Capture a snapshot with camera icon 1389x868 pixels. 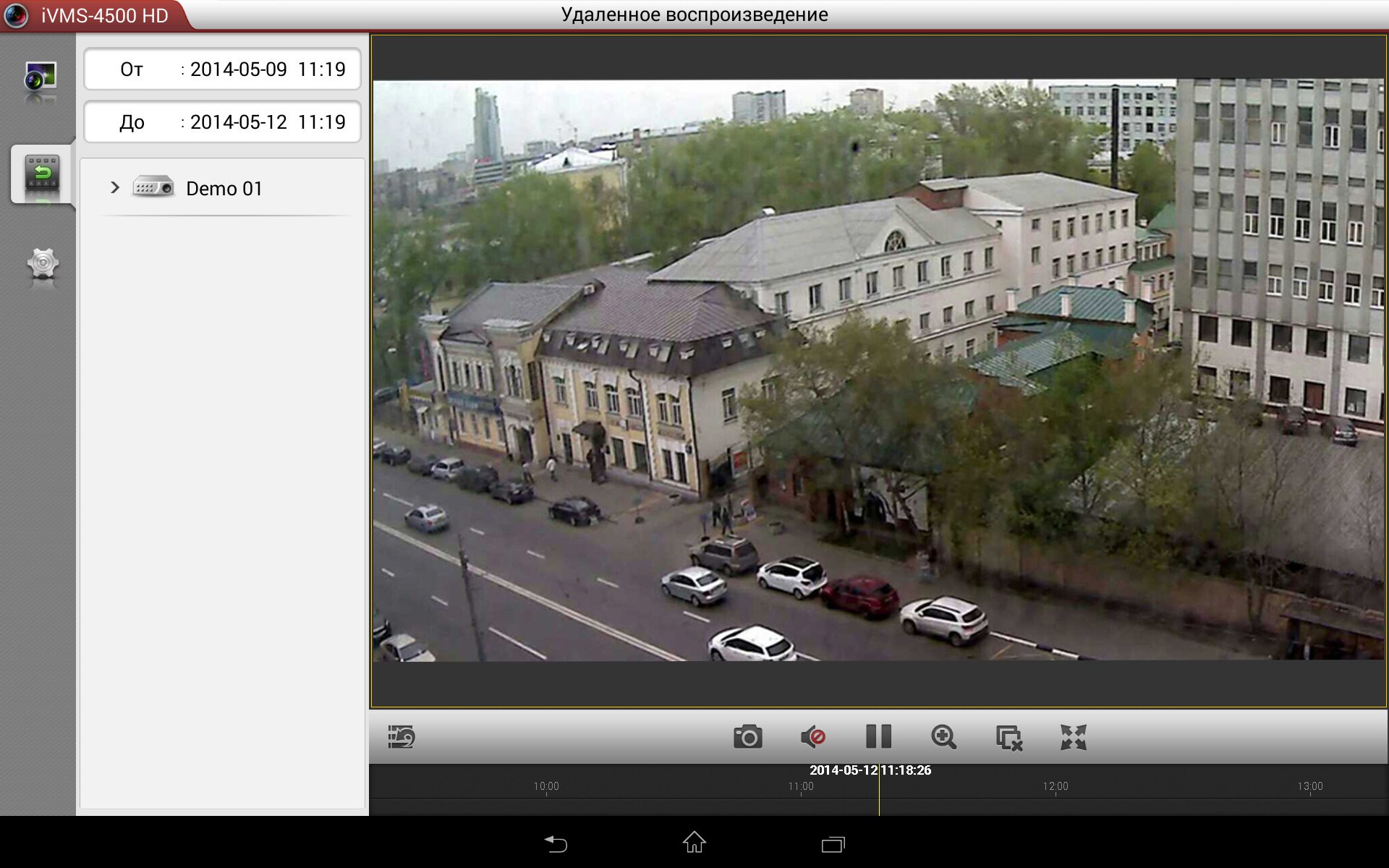click(747, 737)
